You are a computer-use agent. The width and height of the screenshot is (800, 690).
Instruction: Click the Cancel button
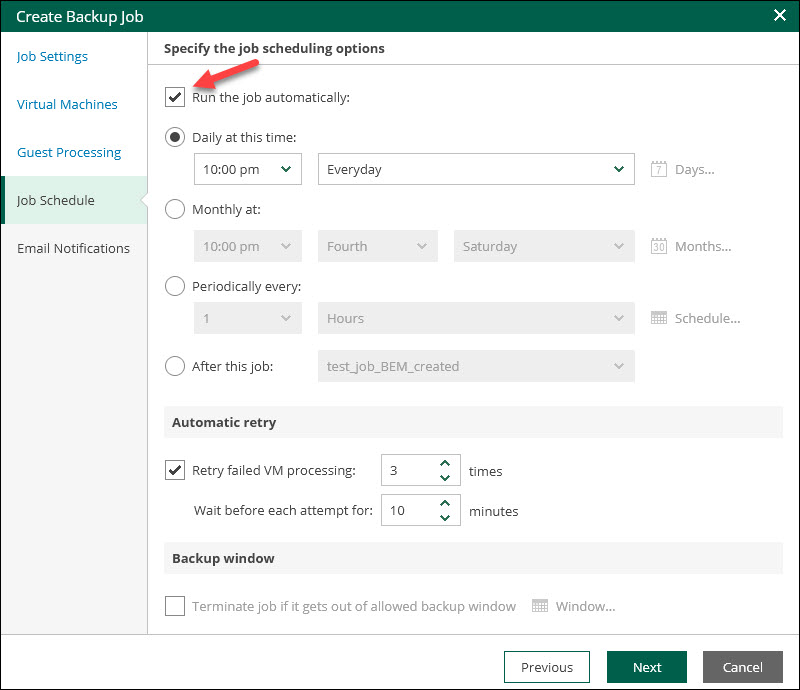pos(742,667)
